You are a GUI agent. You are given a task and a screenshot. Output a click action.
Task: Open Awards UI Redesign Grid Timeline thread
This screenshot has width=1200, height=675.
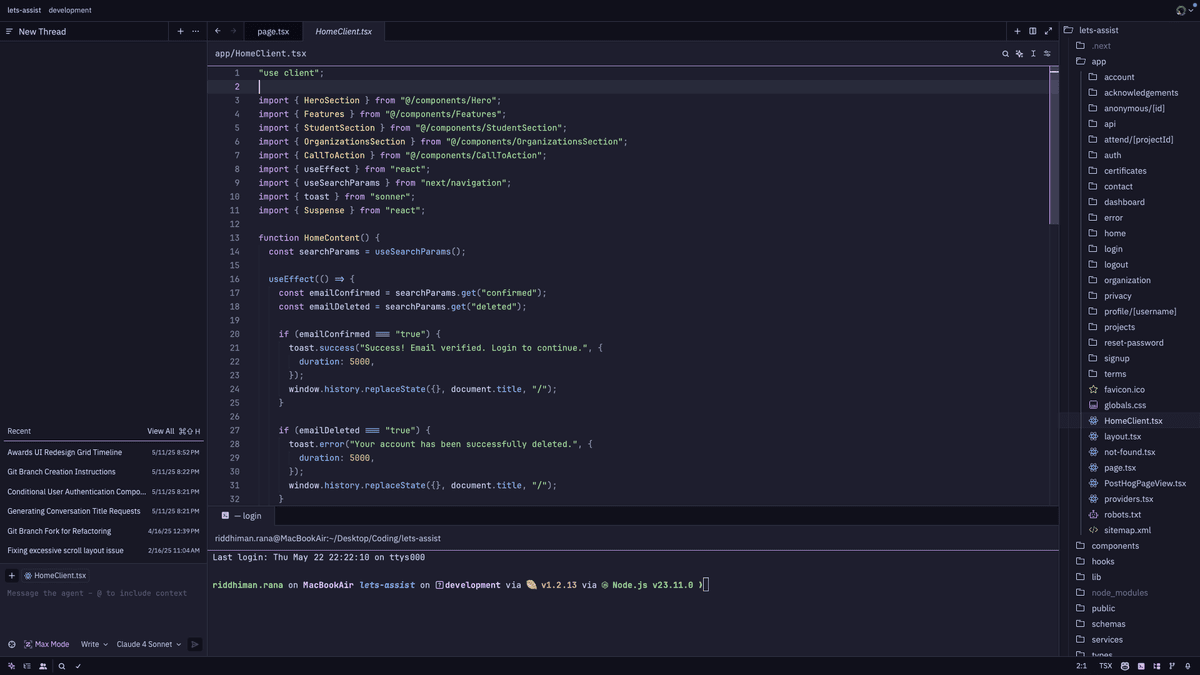[x=103, y=452]
